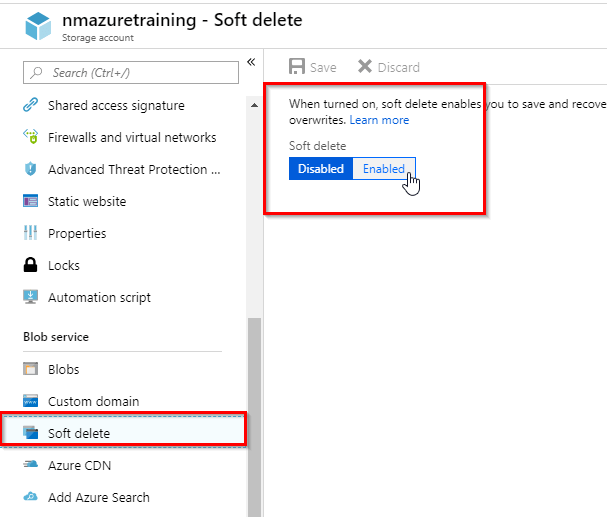Click the Locks padlock icon
Viewport: 607px width, 517px height.
[30, 266]
